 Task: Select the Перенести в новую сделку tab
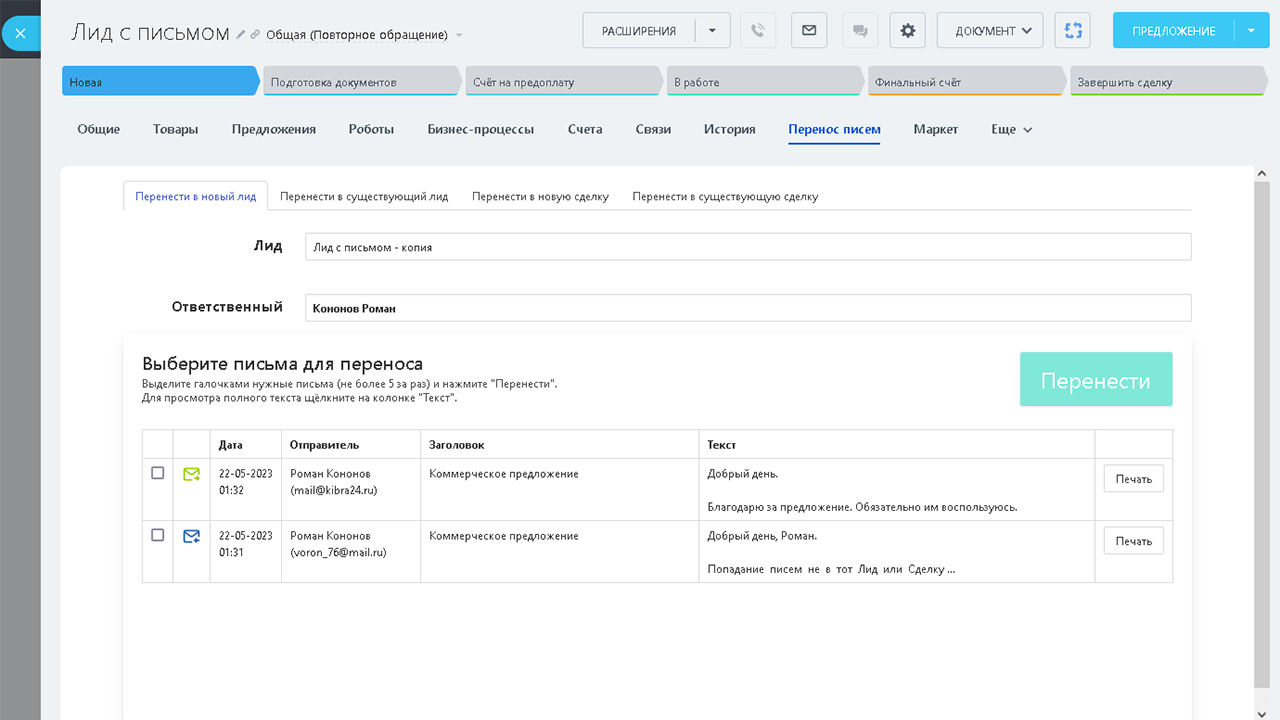coord(540,197)
